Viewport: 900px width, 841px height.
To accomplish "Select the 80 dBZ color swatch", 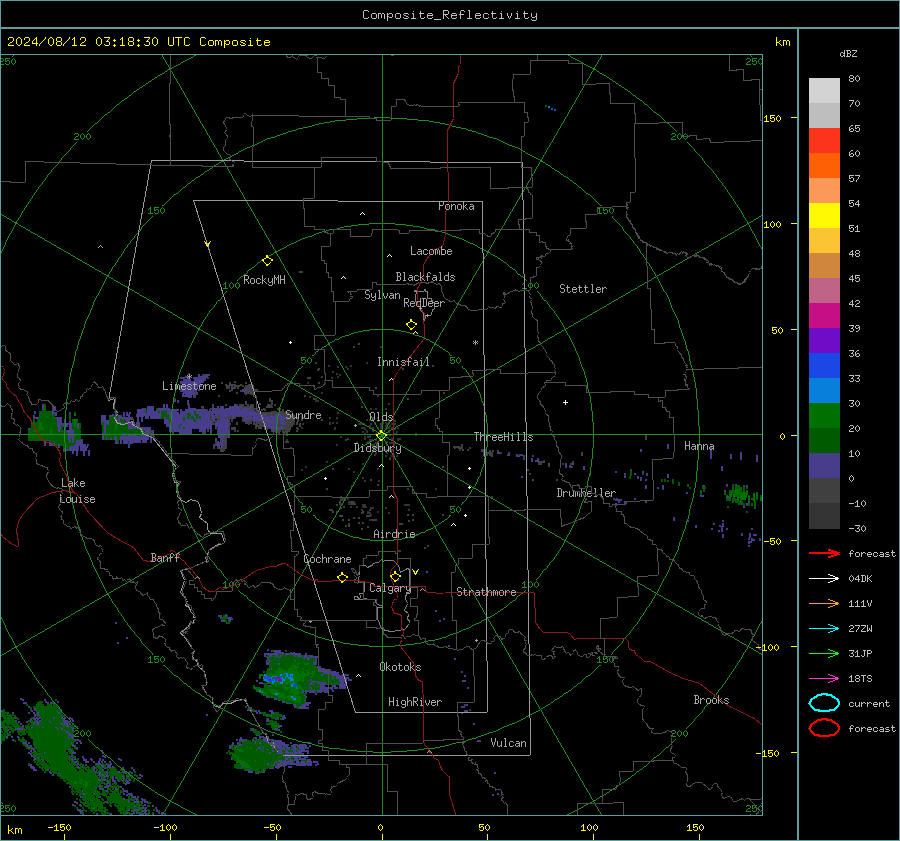I will click(x=824, y=91).
